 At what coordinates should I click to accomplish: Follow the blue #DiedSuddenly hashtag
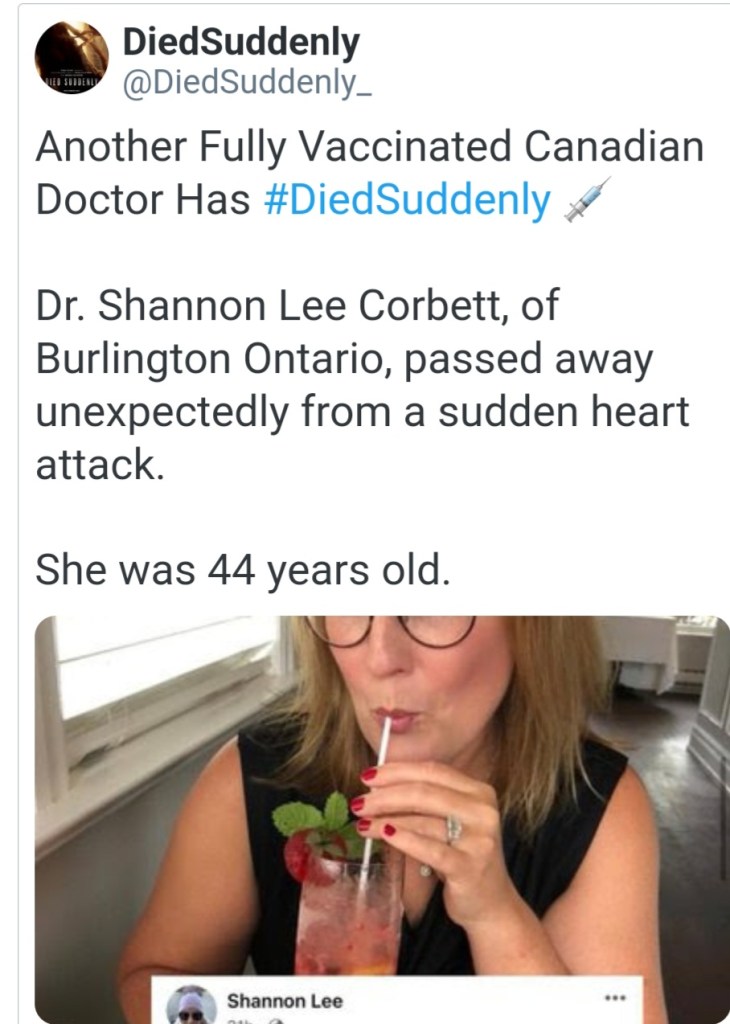(406, 200)
